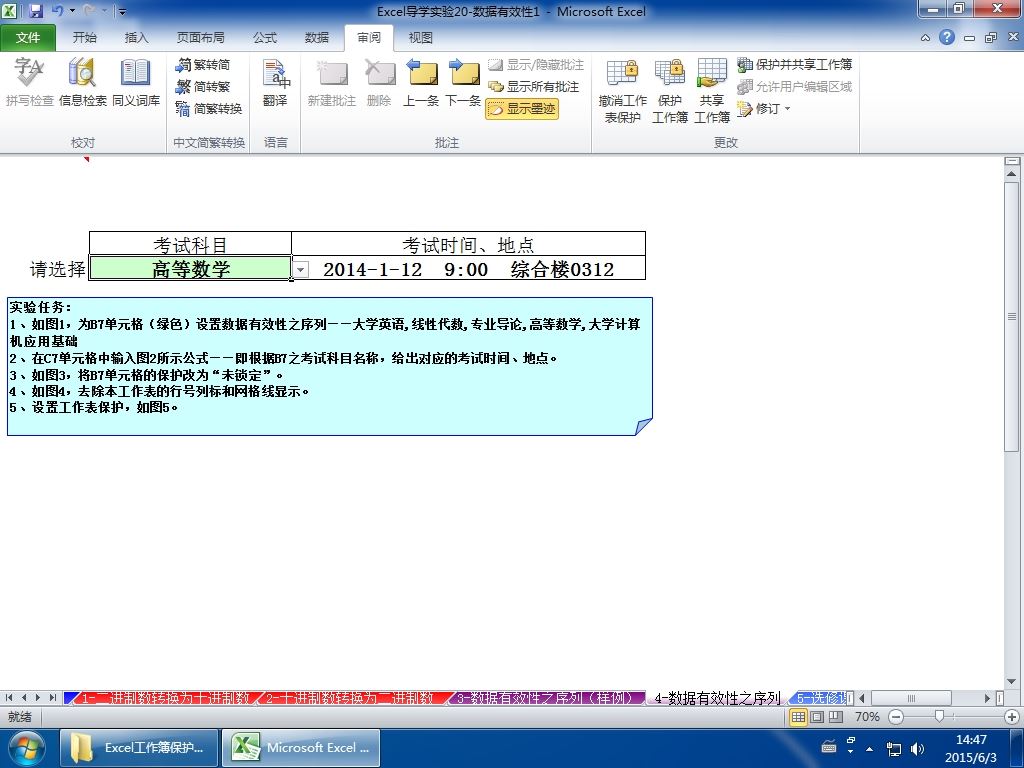This screenshot has height=768, width=1024.
Task: Click the Delete comment (删除) icon
Action: (379, 82)
